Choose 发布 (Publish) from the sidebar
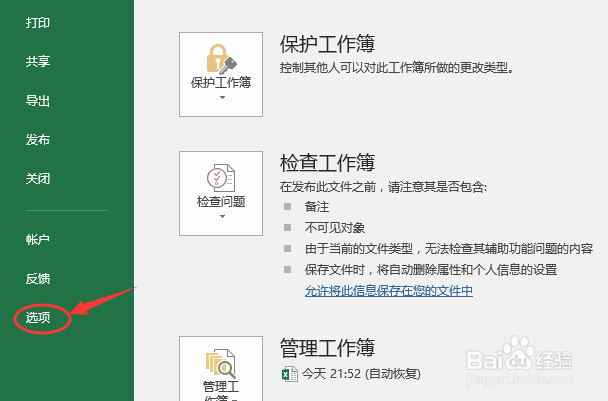The height and width of the screenshot is (401, 608). click(38, 140)
